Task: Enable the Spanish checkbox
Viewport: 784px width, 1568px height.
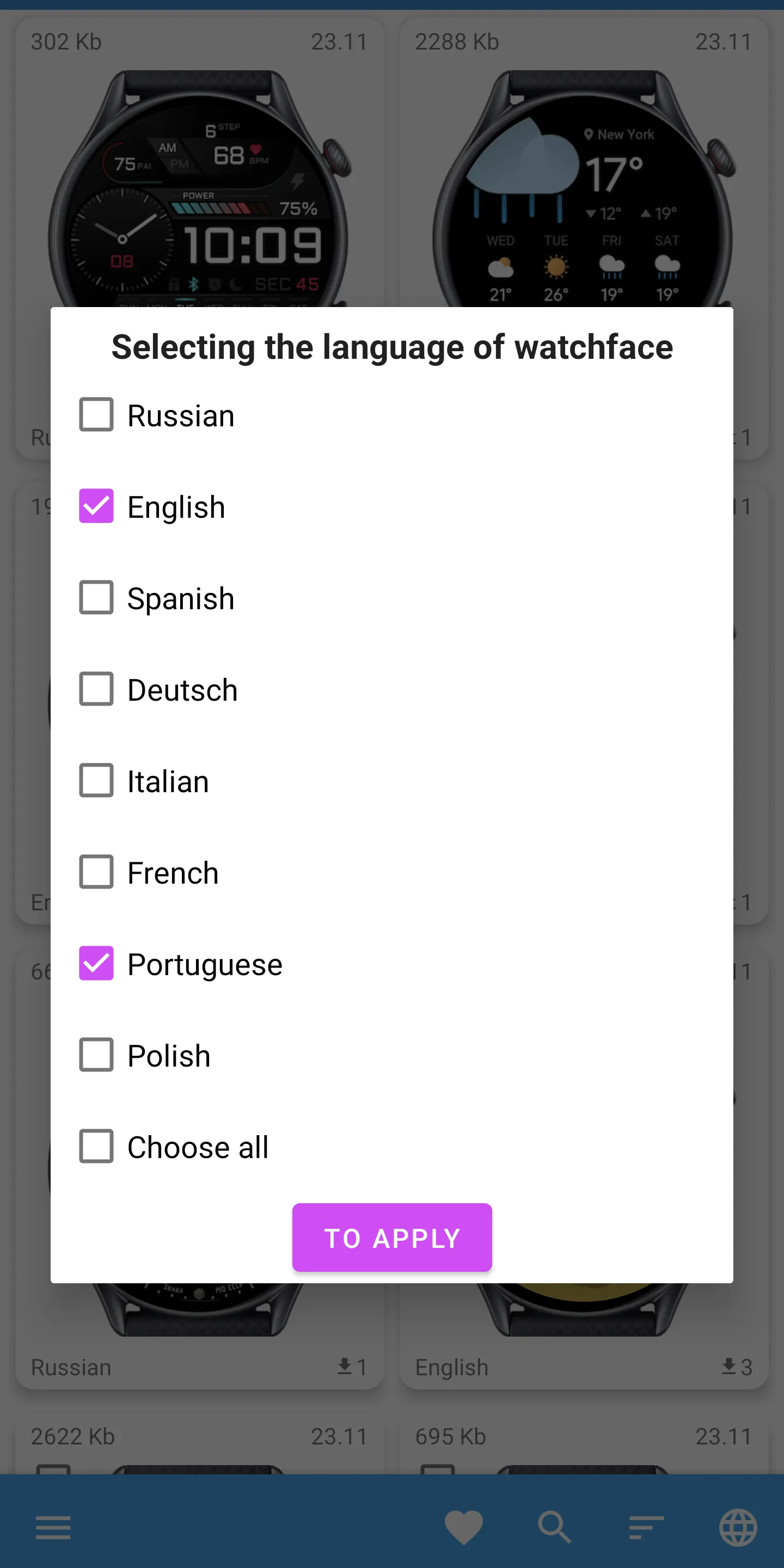Action: click(x=96, y=598)
